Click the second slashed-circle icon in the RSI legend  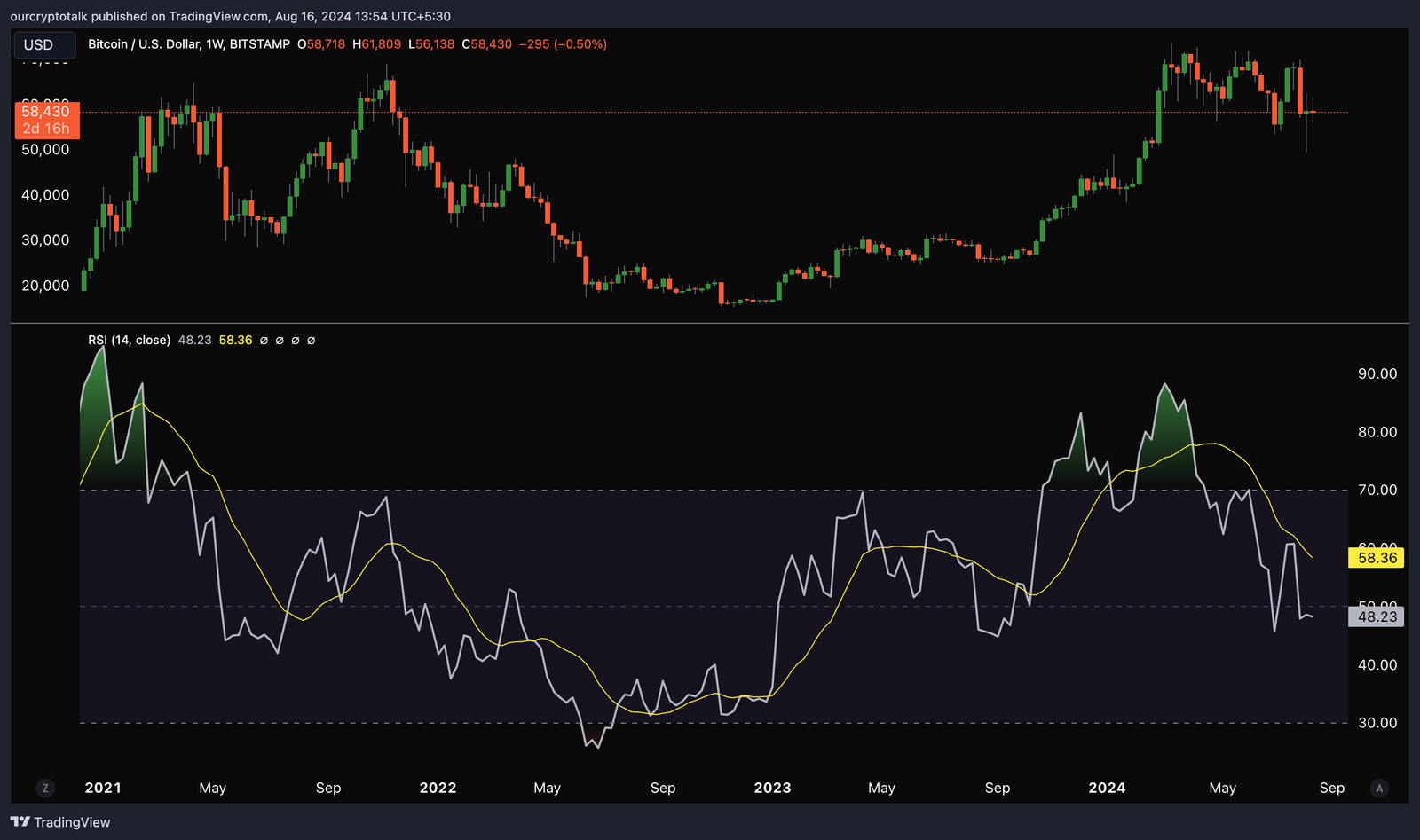coord(279,340)
